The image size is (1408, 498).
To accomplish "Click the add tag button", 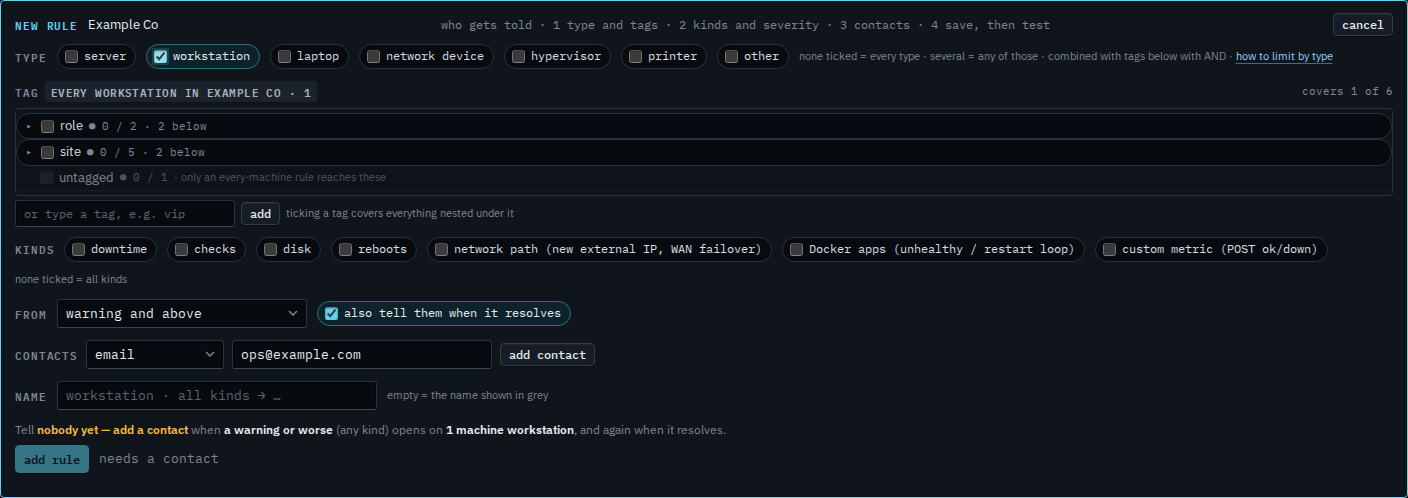I will click(x=260, y=214).
